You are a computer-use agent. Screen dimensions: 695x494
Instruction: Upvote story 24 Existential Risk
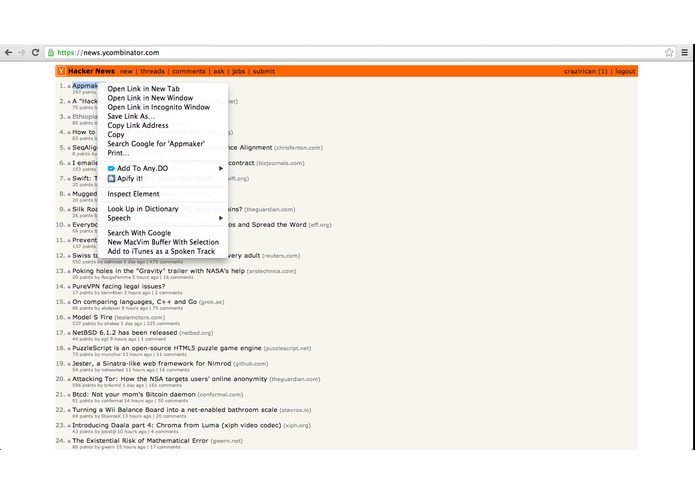pyautogui.click(x=69, y=441)
